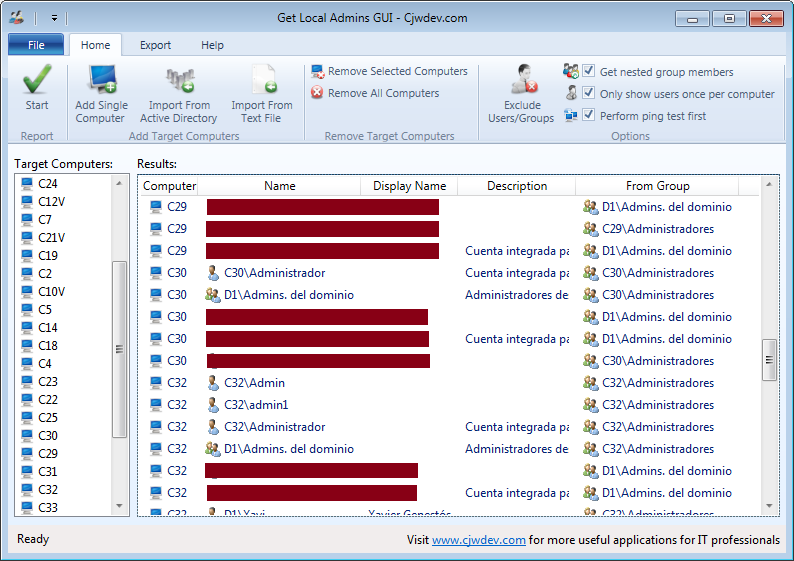Toggle Only show users once per computer
Viewport: 794px width, 561px height.
click(588, 93)
